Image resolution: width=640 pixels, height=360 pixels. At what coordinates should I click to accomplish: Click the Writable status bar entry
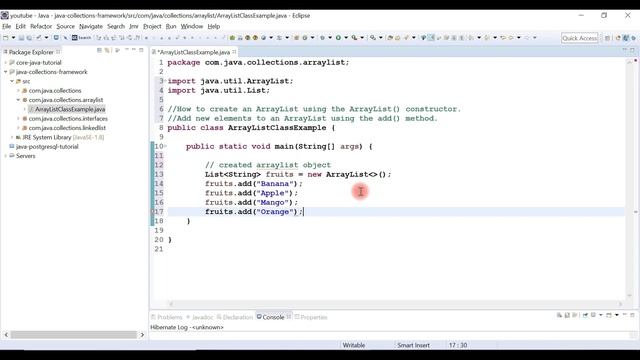(x=353, y=345)
